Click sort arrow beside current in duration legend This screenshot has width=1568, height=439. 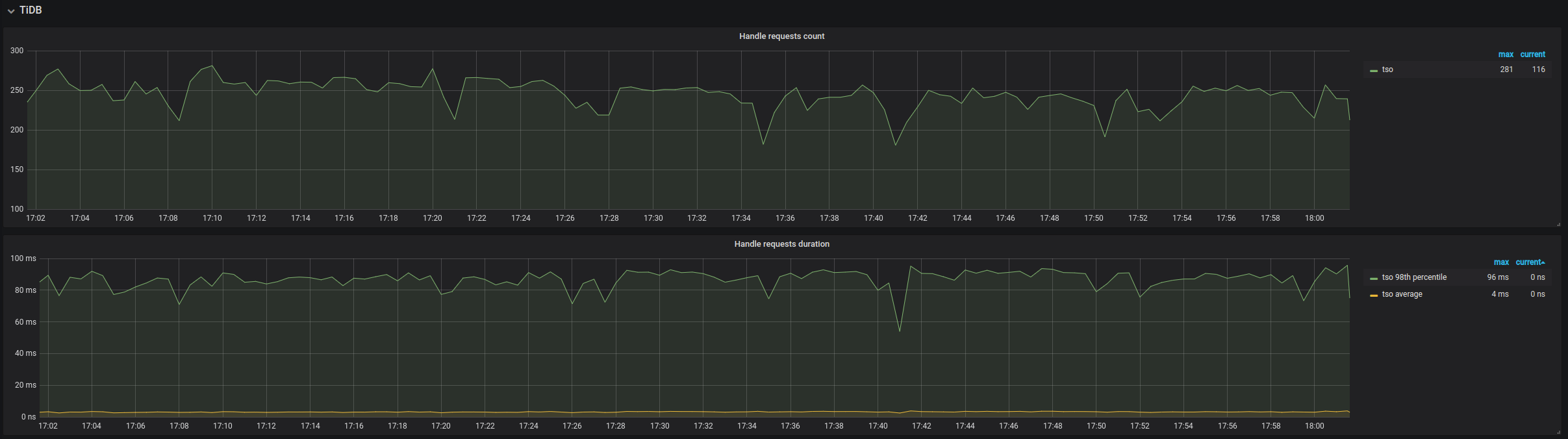[x=1543, y=262]
